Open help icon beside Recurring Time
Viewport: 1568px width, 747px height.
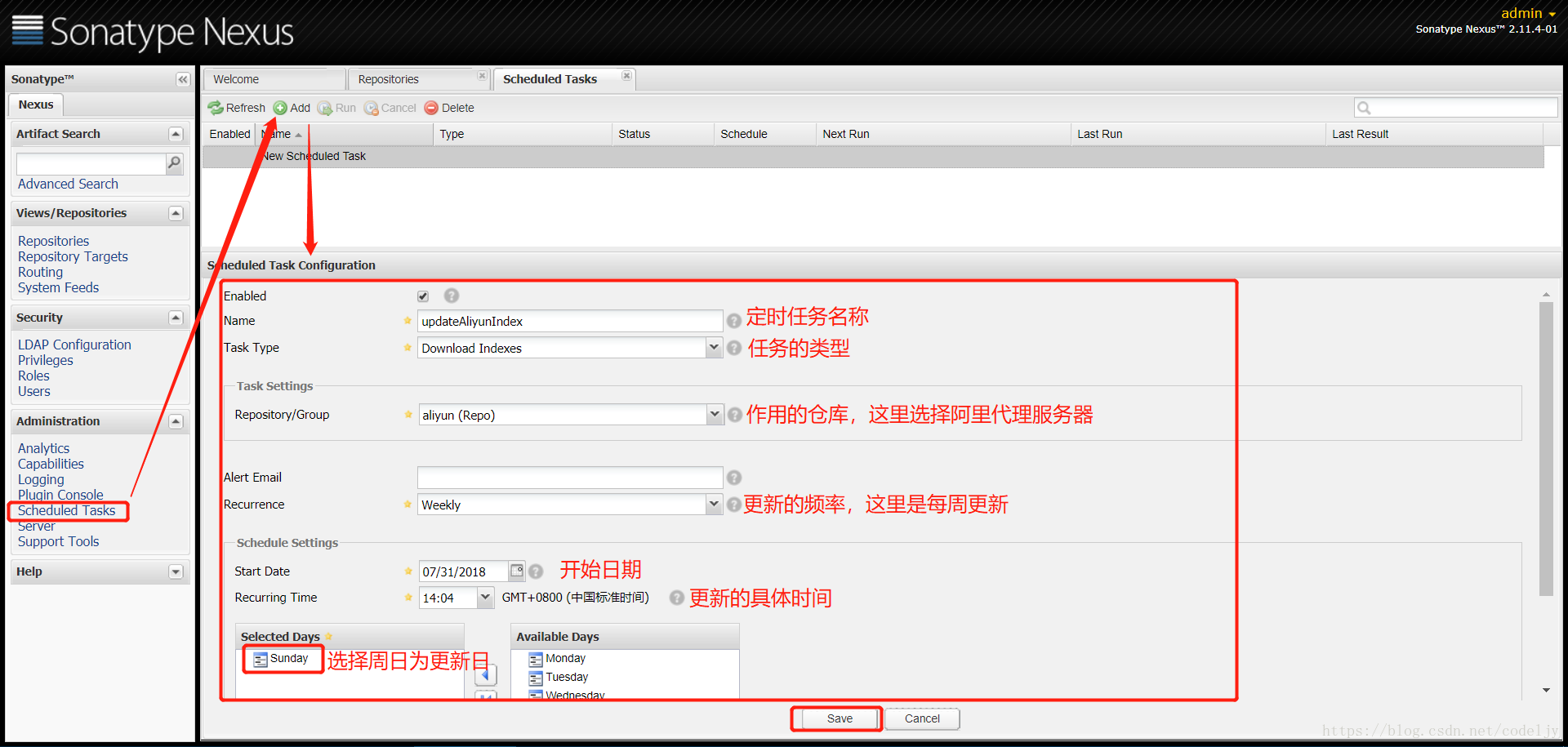coord(677,598)
